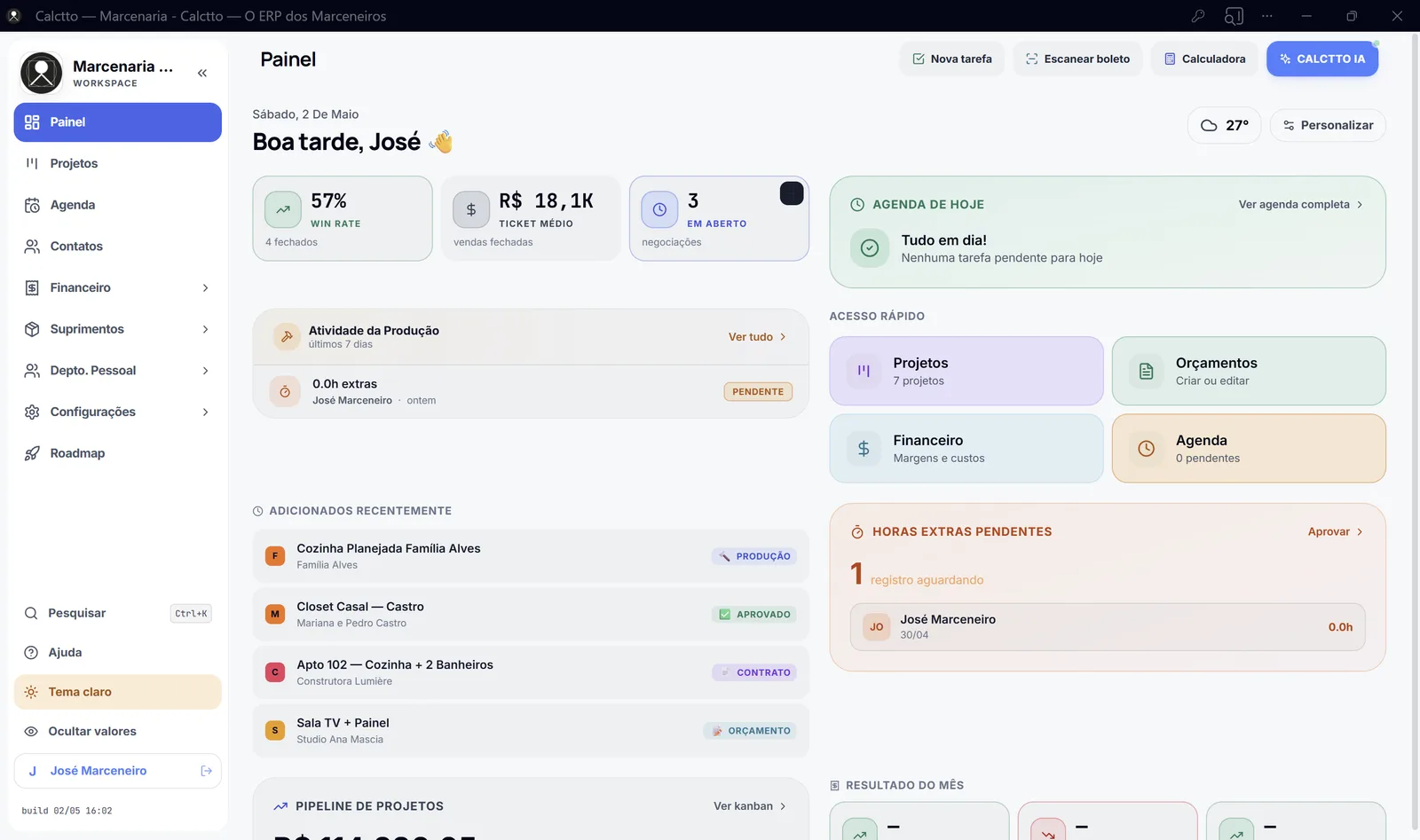Viewport: 1420px width, 840px height.
Task: Click the F avatar of Cozinha Planejada
Action: [x=275, y=556]
